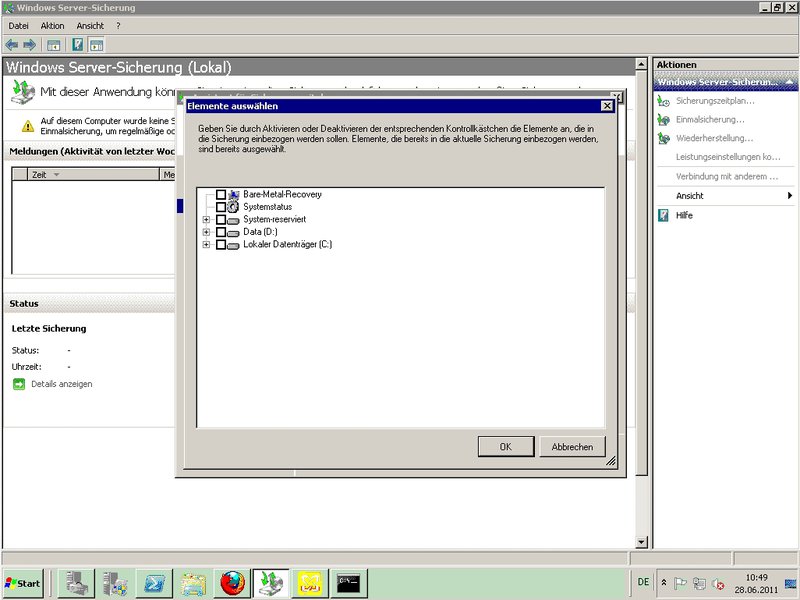Expand the System-reserviert tree node
Viewport: 800px width, 600px height.
coord(206,219)
